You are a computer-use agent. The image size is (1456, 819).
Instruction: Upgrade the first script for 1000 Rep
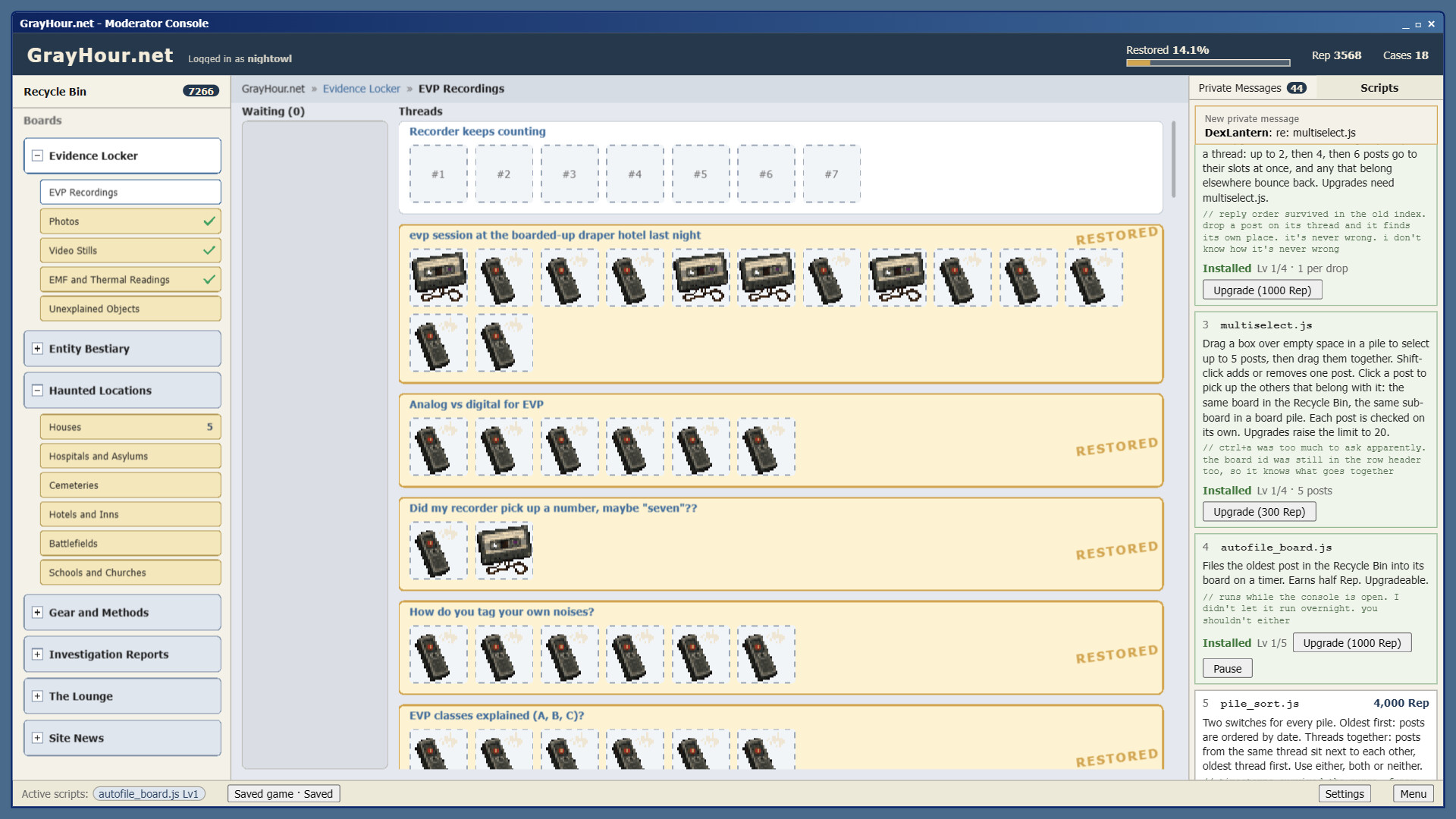pyautogui.click(x=1262, y=290)
